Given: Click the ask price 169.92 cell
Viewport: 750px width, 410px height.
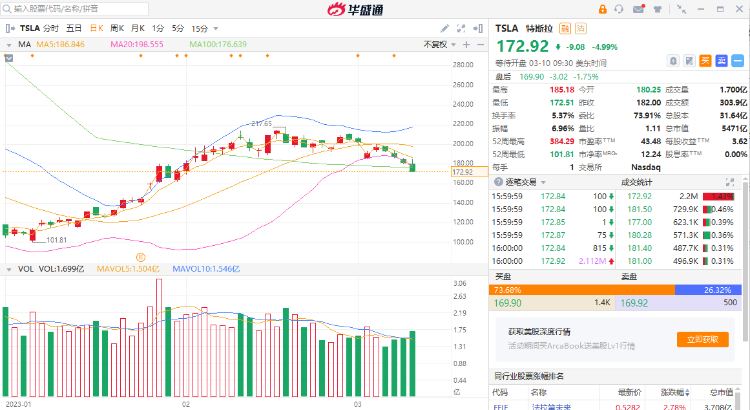Looking at the screenshot, I should pyautogui.click(x=677, y=303).
